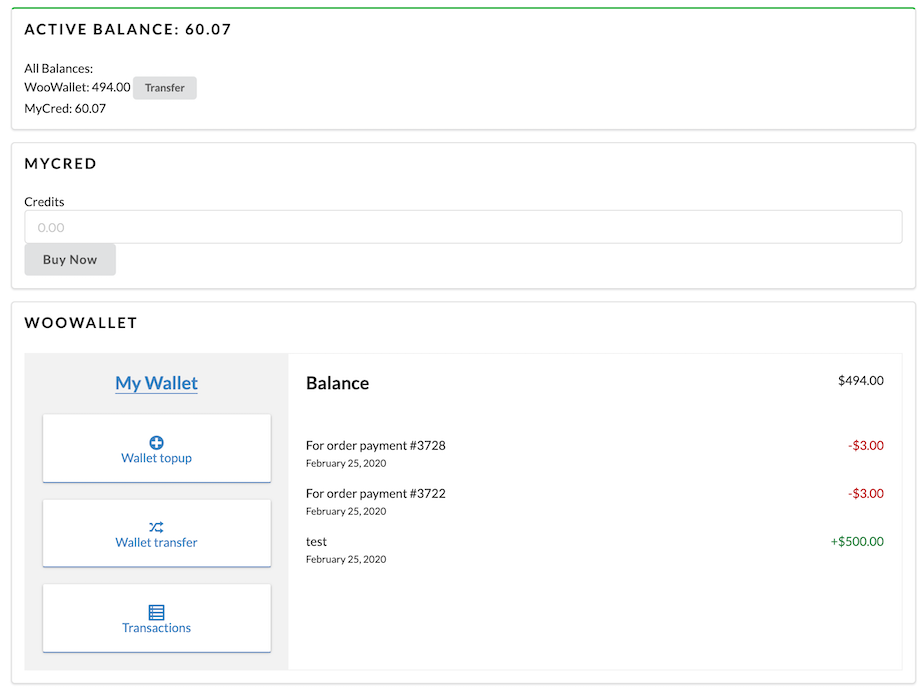This screenshot has height=698, width=924.
Task: Focus the Credits amount input field
Action: click(x=463, y=227)
